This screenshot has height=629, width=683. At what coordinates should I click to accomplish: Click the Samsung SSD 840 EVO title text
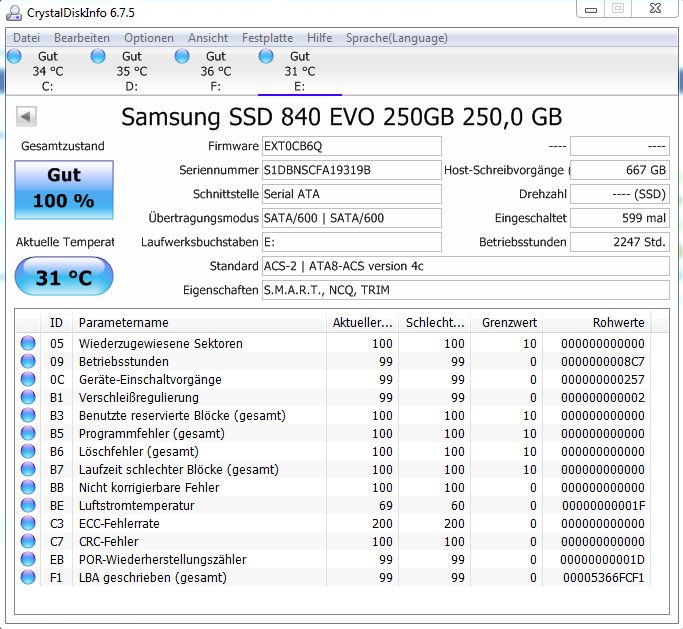(x=342, y=117)
